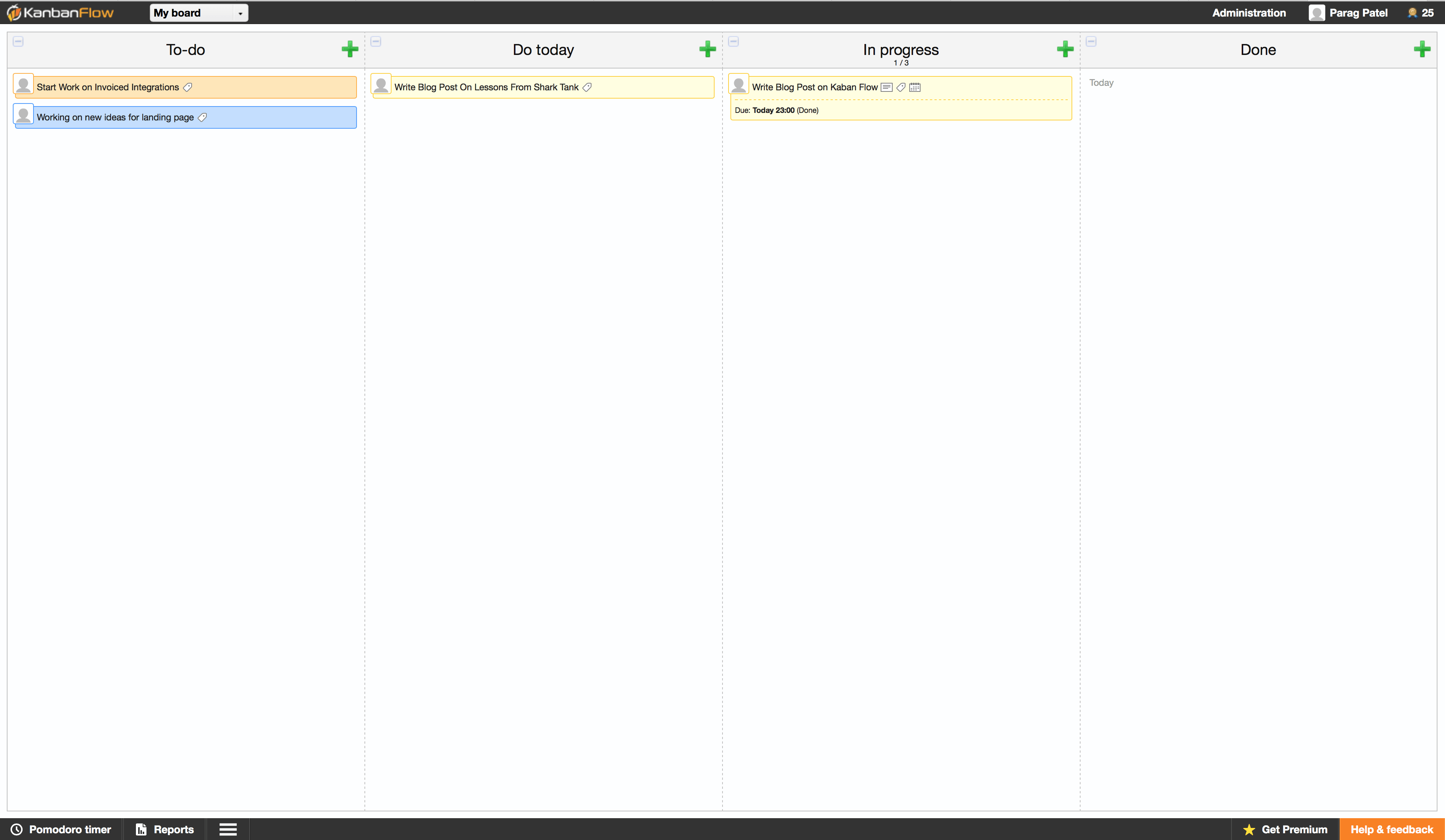The width and height of the screenshot is (1445, 840).
Task: Add a task to To-do column
Action: click(350, 49)
